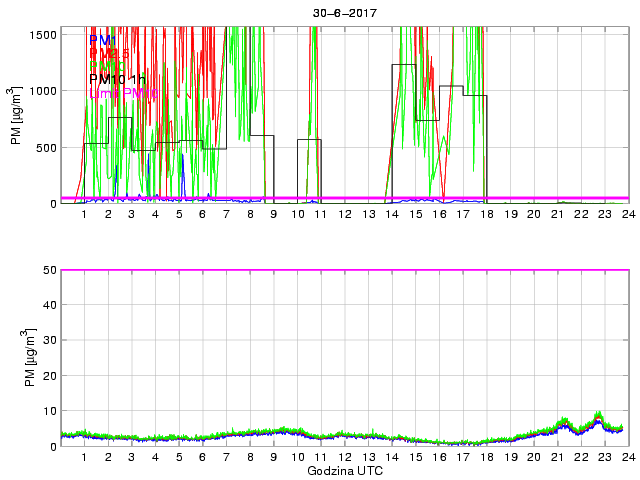Image resolution: width=640 pixels, height=480 pixels.
Task: Click hour 1 on bottom x-axis
Action: (84, 457)
